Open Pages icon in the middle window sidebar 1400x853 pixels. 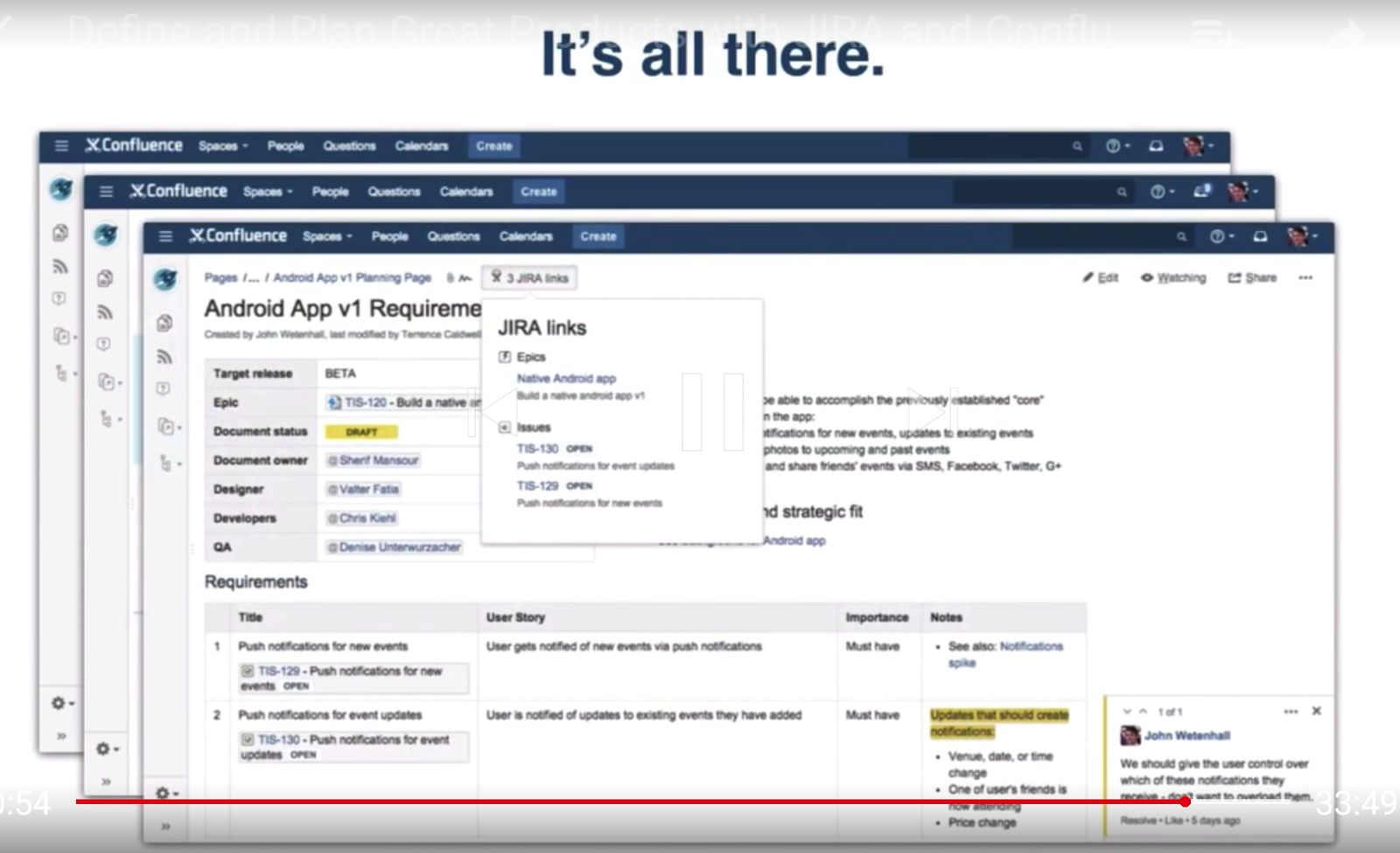(105, 278)
